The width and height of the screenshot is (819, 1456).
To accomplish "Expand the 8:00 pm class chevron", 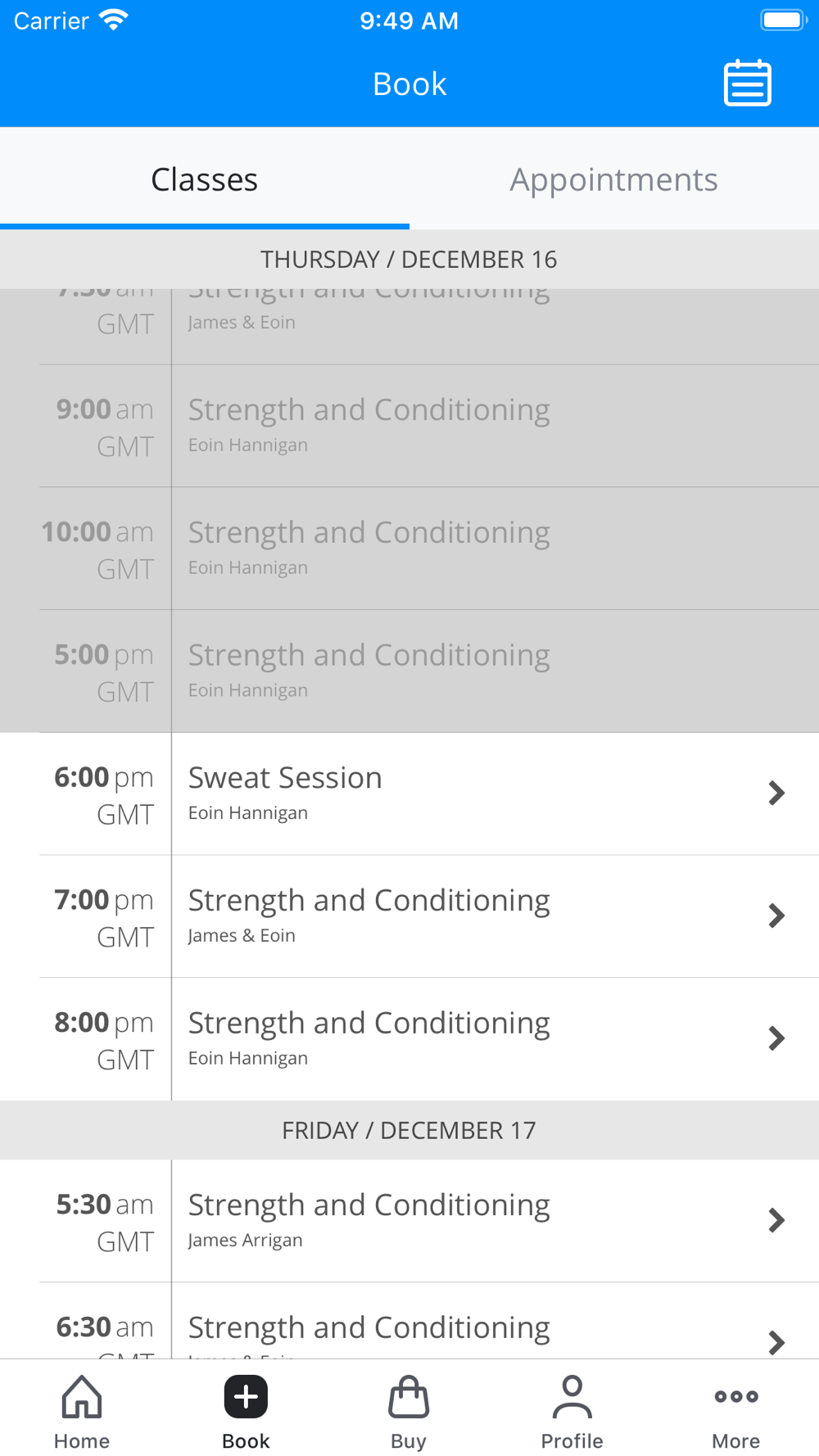I will tap(776, 1038).
